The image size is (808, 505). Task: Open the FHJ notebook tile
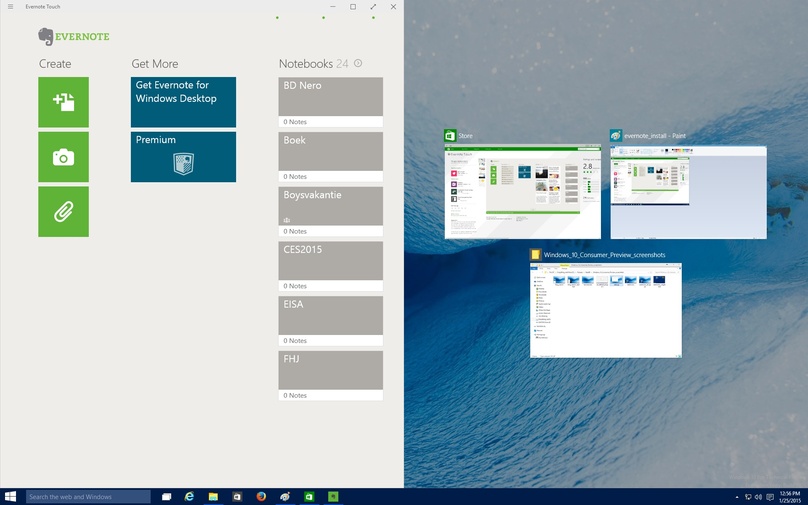[x=331, y=376]
